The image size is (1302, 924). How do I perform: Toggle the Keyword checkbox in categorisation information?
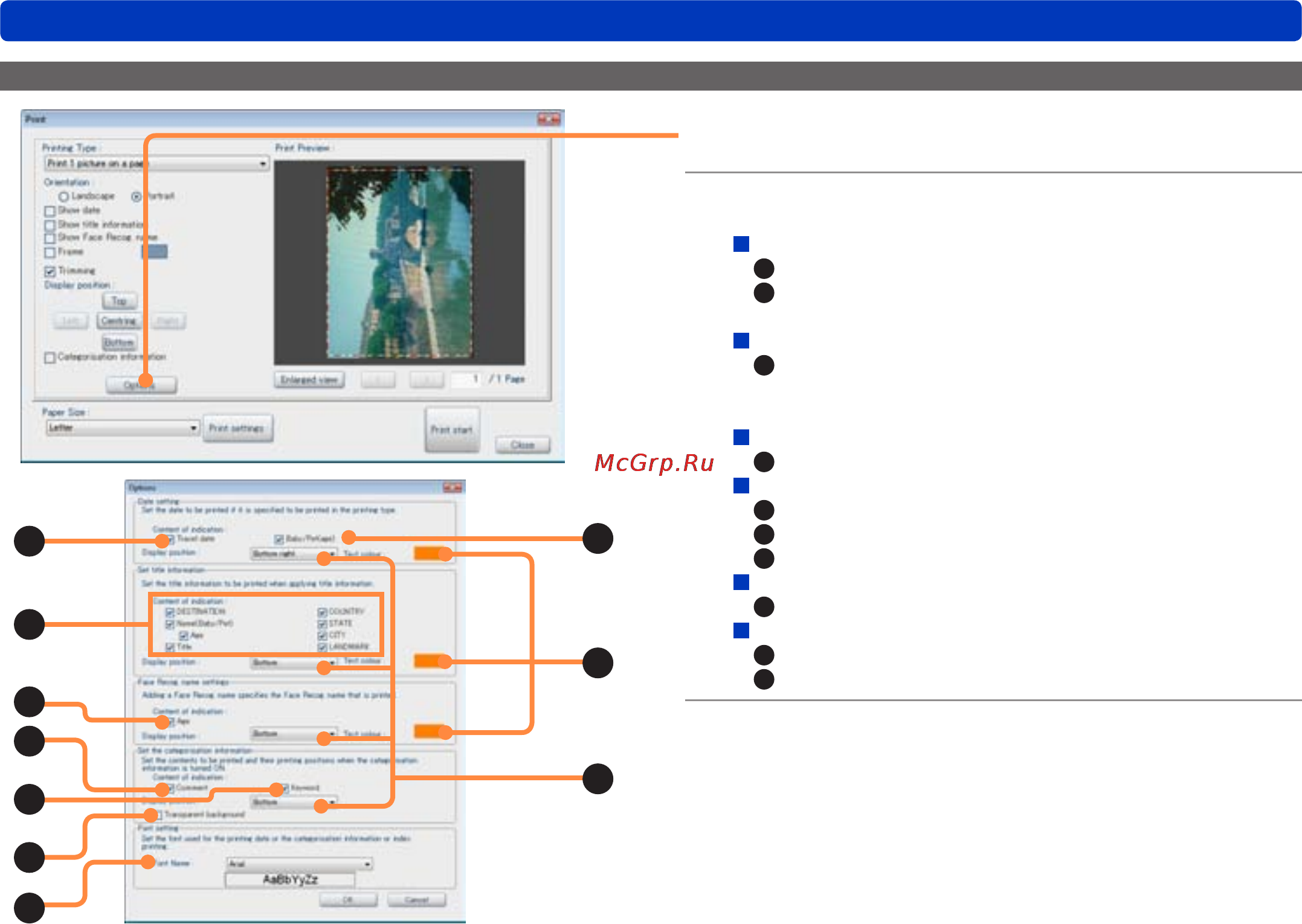286,788
